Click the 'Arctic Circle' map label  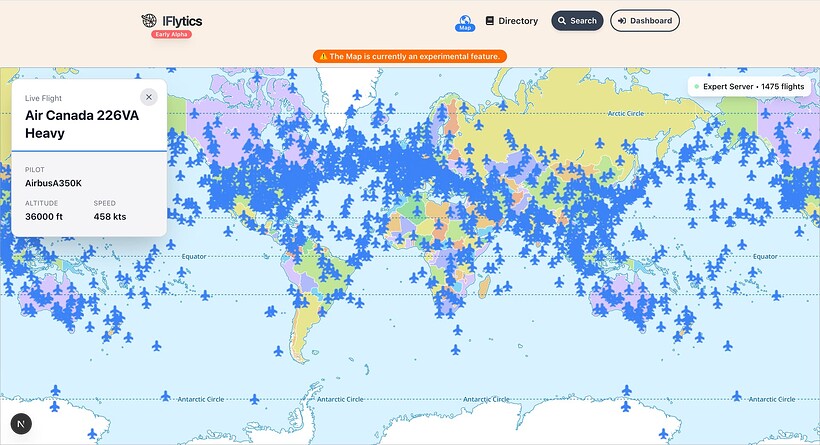click(626, 113)
